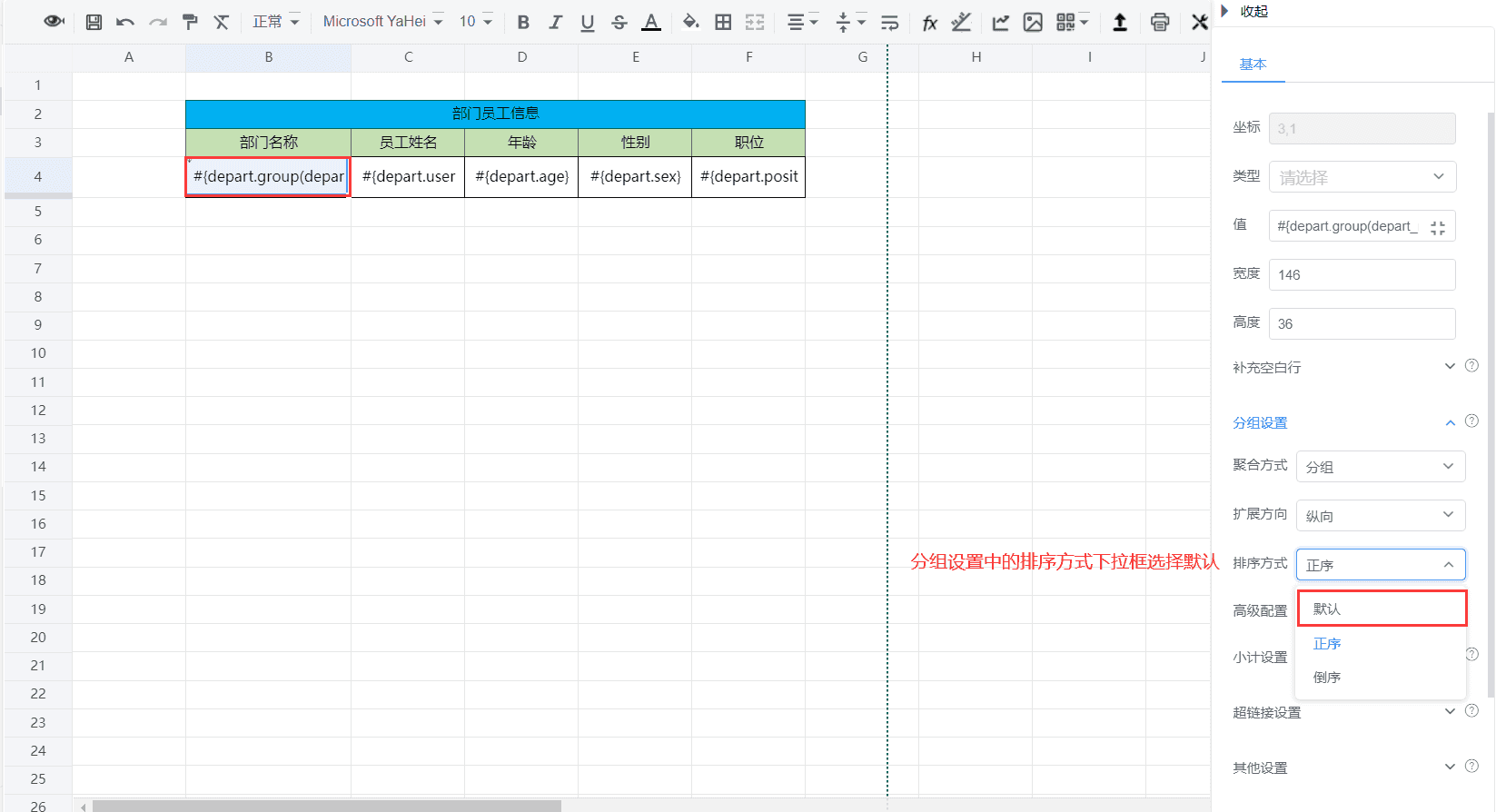1496x812 pixels.
Task: Show help for 补充空白行
Action: [x=1472, y=365]
